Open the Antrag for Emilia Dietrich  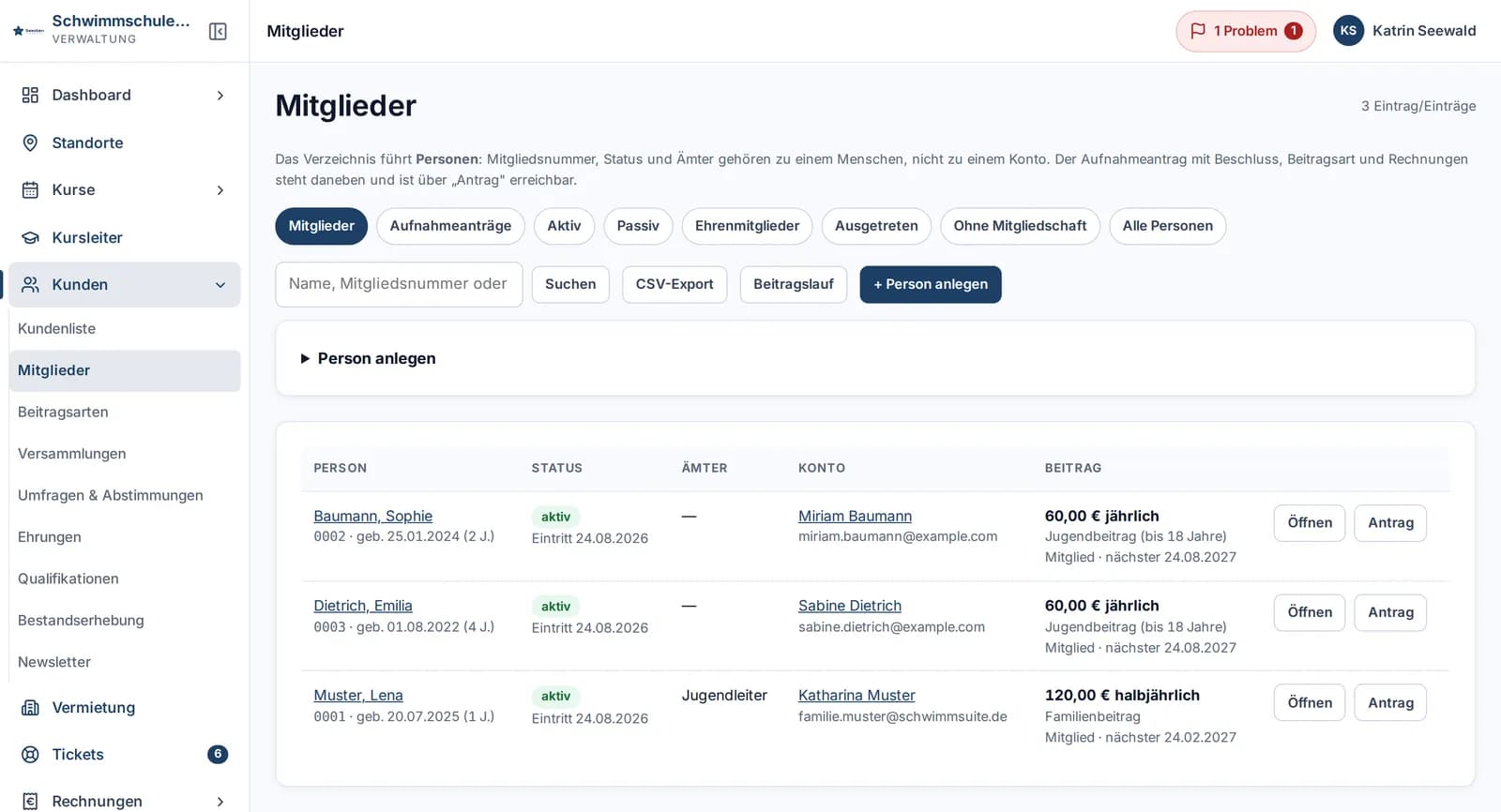(1390, 613)
